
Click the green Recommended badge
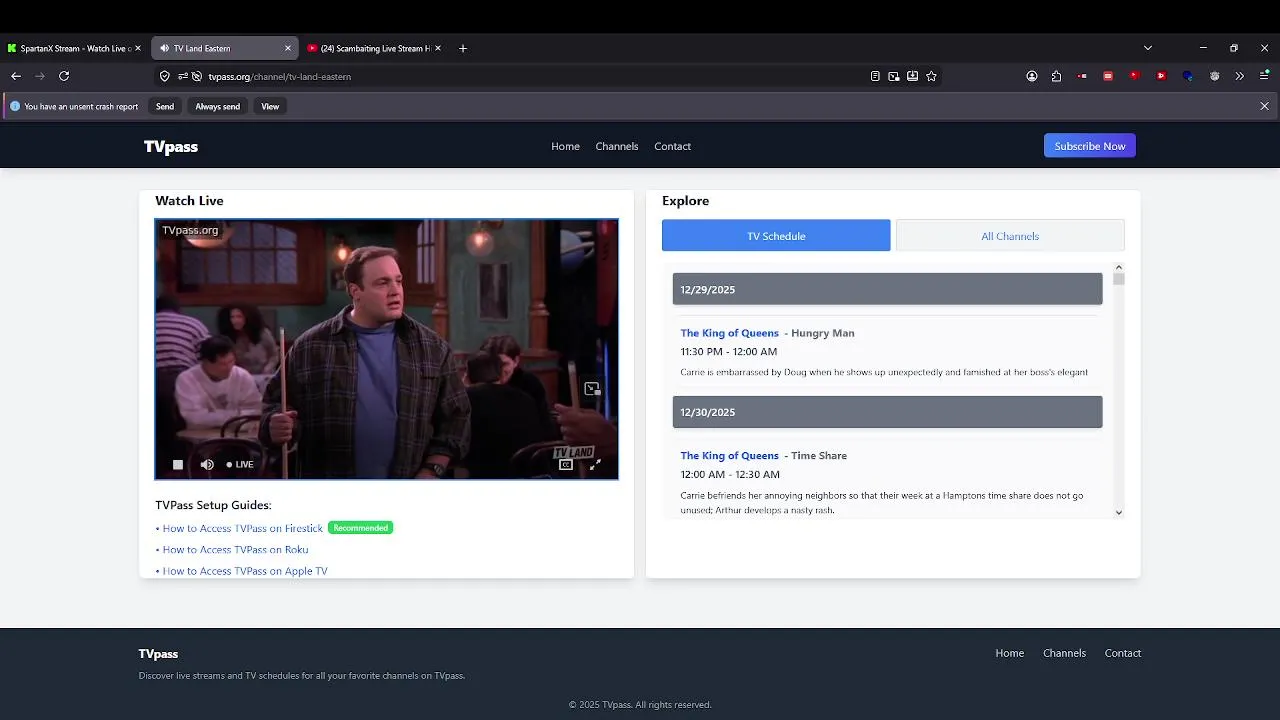click(361, 528)
